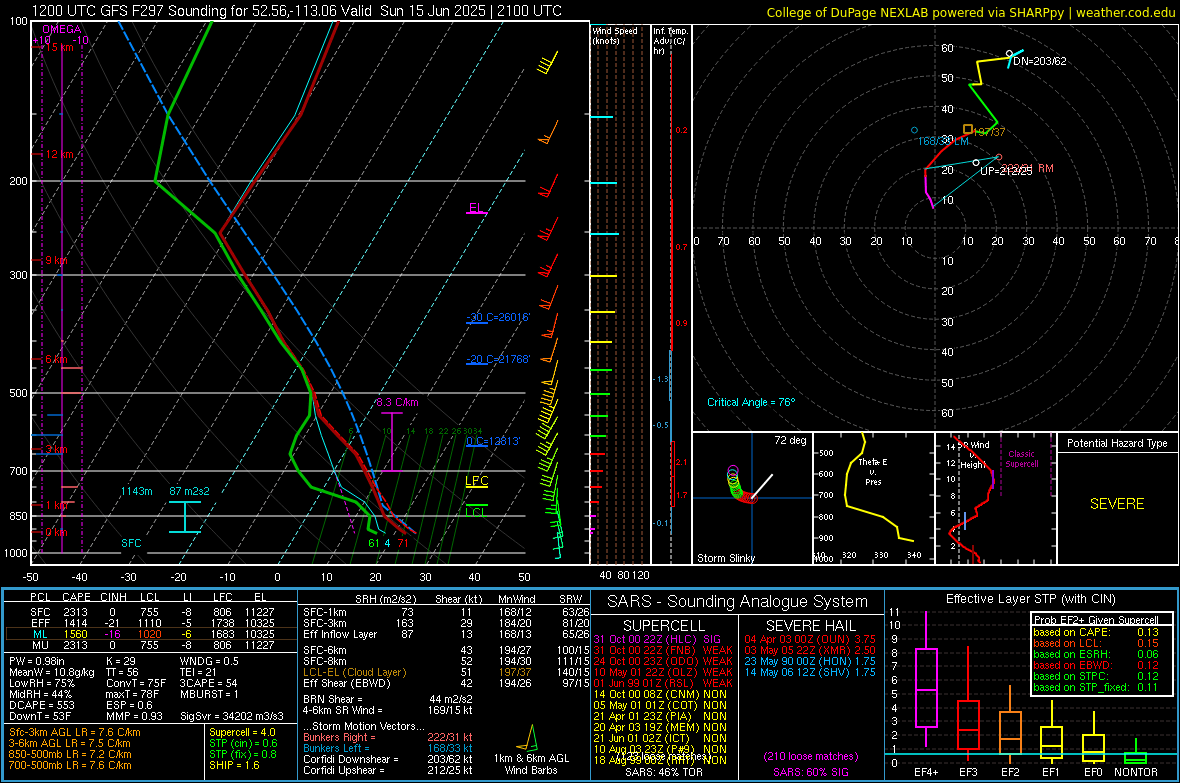Click the -20 C=21768' height label
1180x783 pixels.
tap(498, 359)
